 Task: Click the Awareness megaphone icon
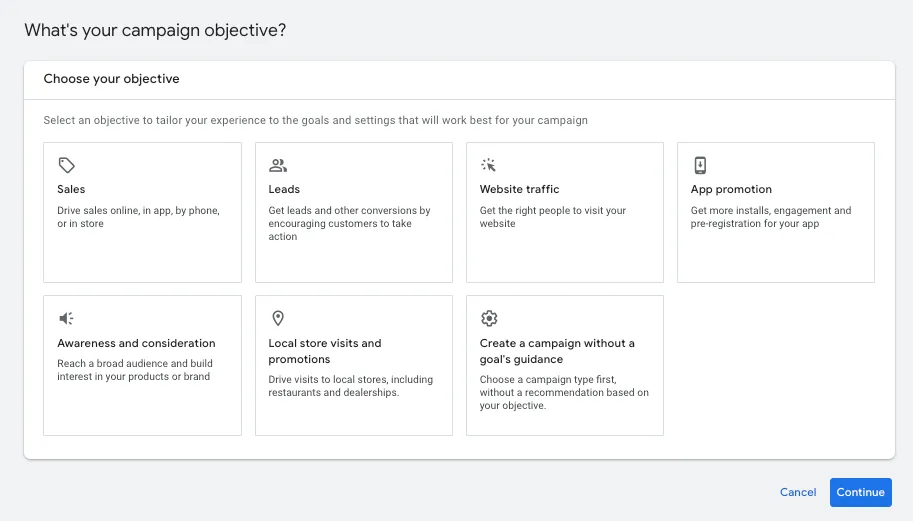[x=66, y=318]
